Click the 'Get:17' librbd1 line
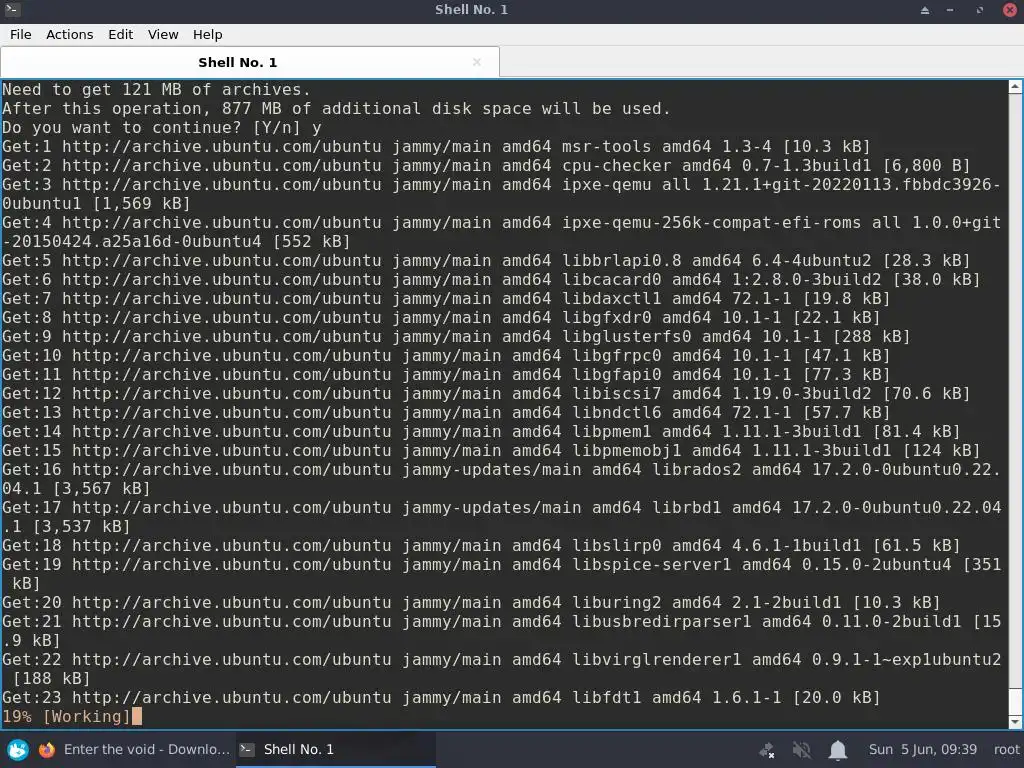 tap(501, 517)
